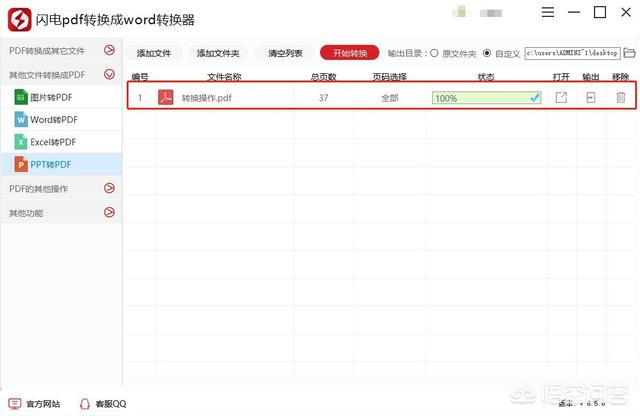Open 其他功能 category label

tap(26, 213)
